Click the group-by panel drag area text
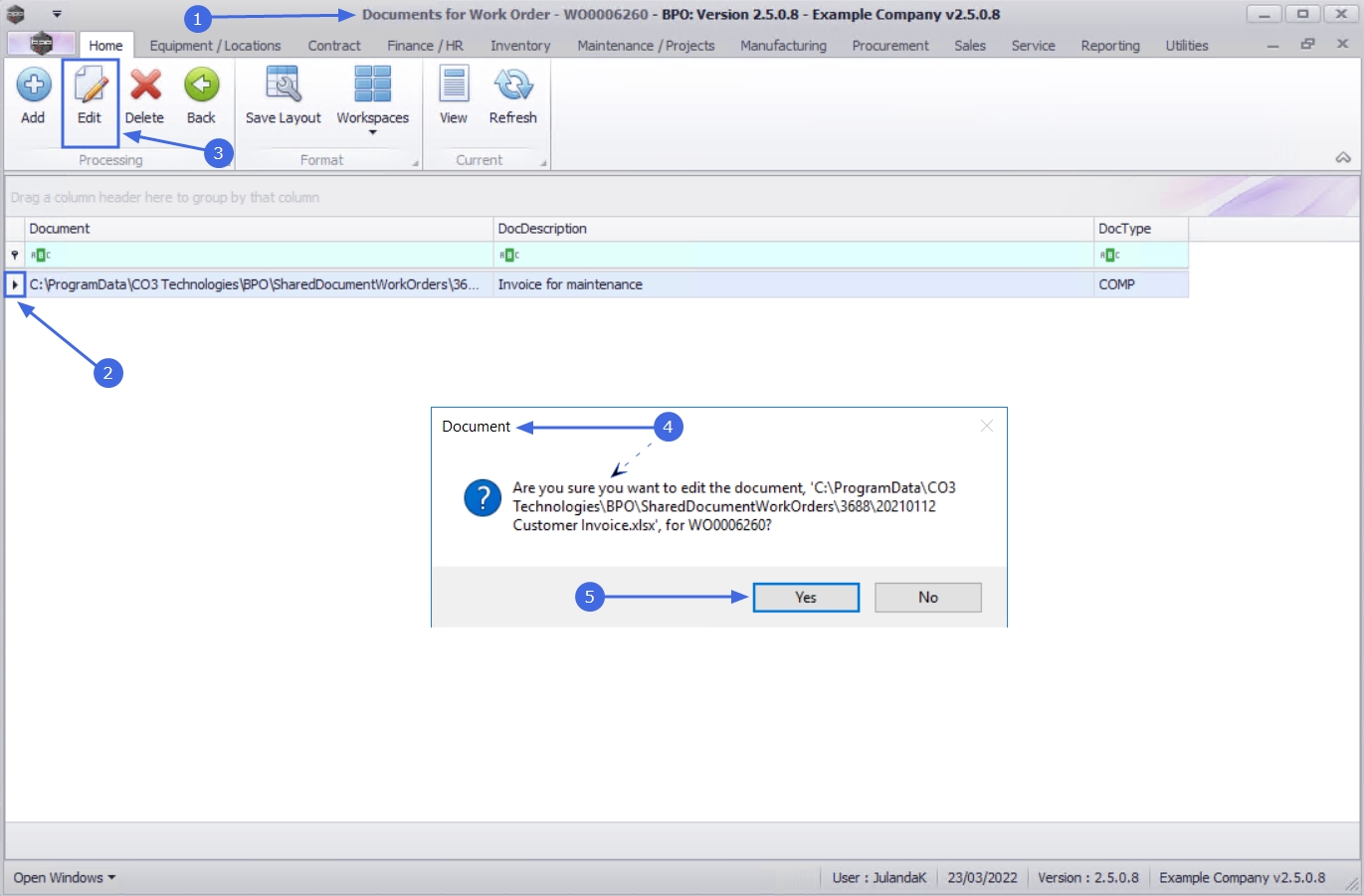 coord(165,198)
